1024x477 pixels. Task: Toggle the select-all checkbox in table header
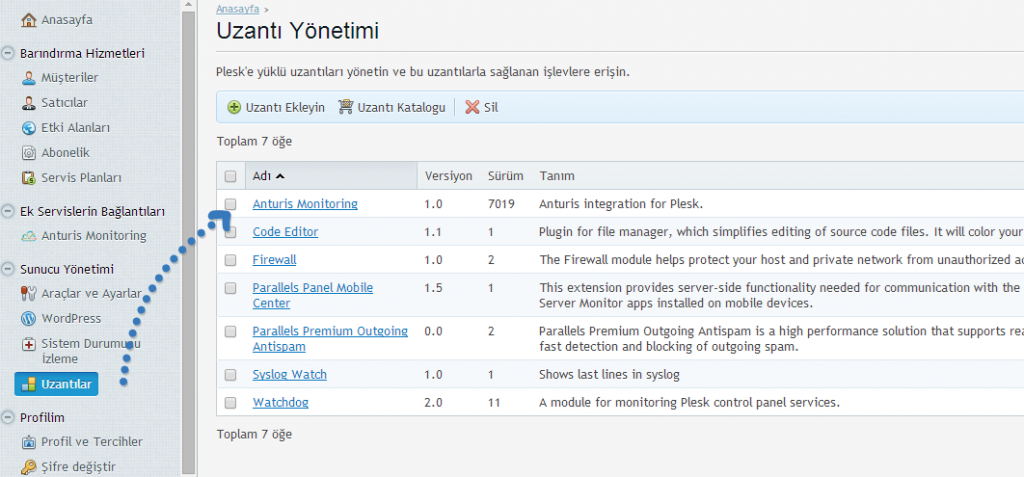[230, 176]
